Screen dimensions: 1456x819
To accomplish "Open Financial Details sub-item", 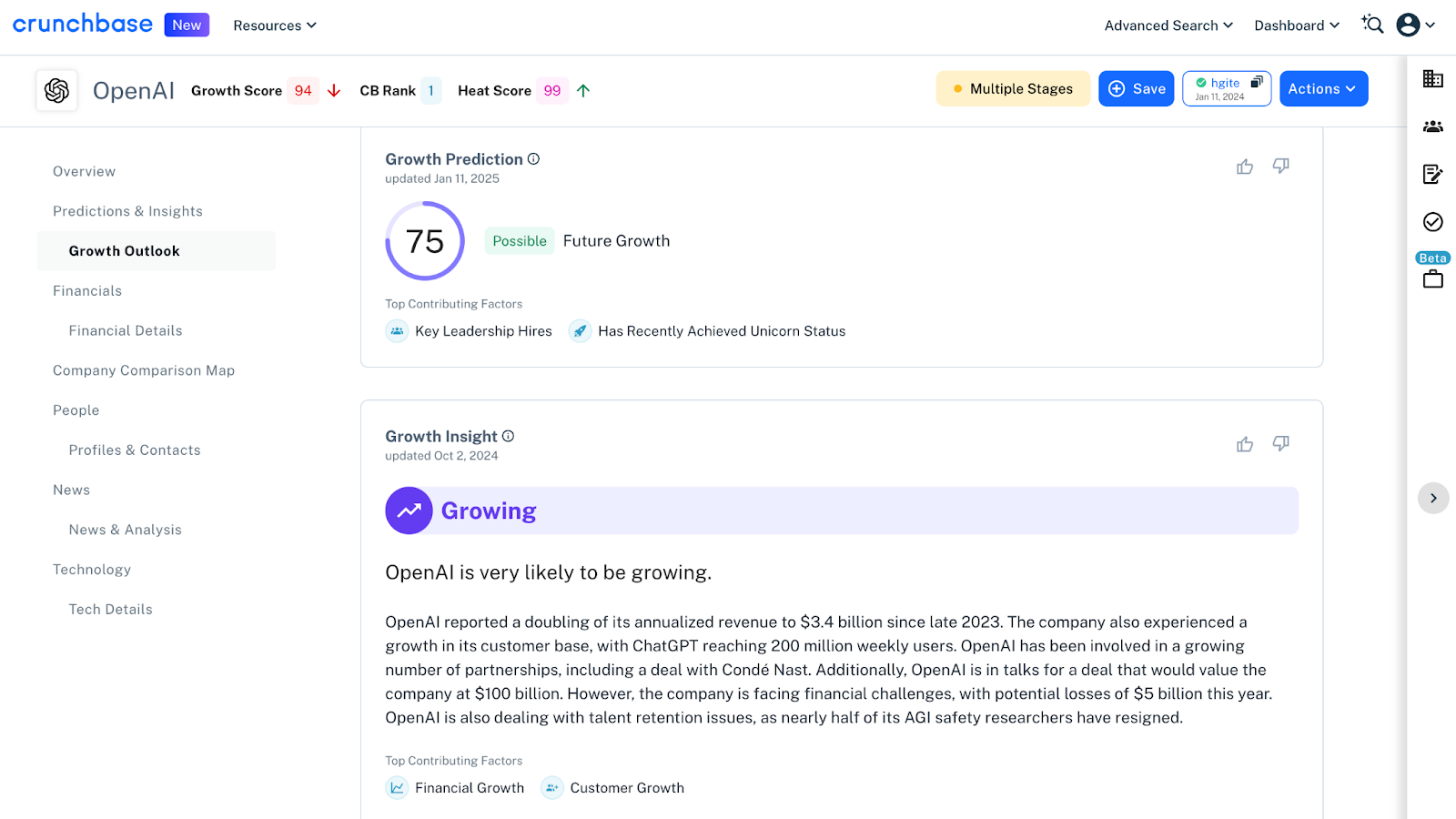I will click(x=126, y=330).
